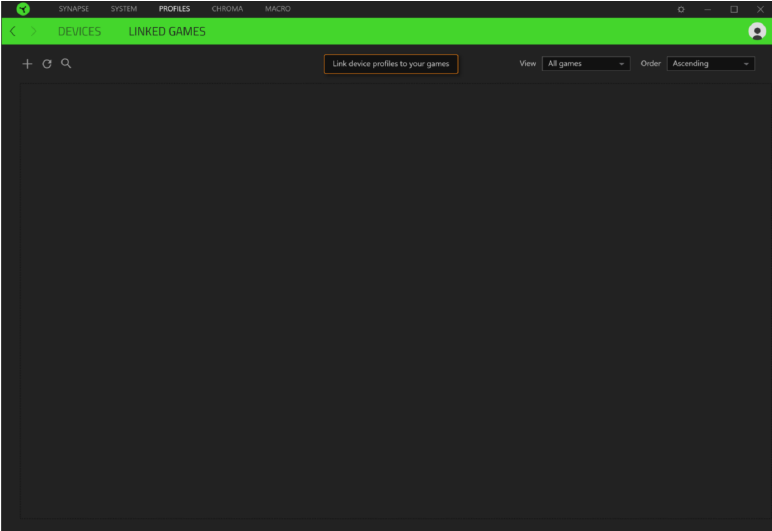This screenshot has width=772, height=531.
Task: Open the game search magnifier
Action: click(66, 63)
